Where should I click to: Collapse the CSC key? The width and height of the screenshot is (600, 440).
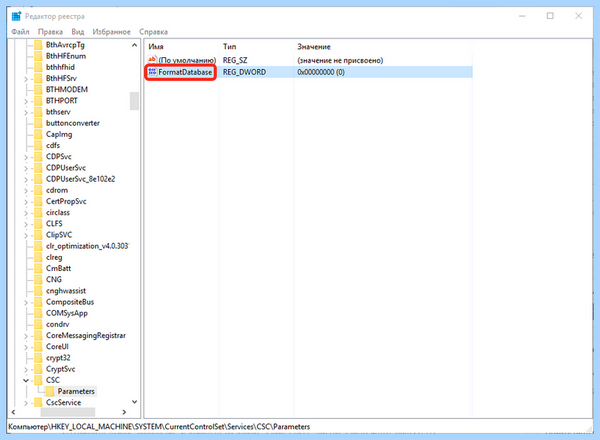(x=26, y=380)
